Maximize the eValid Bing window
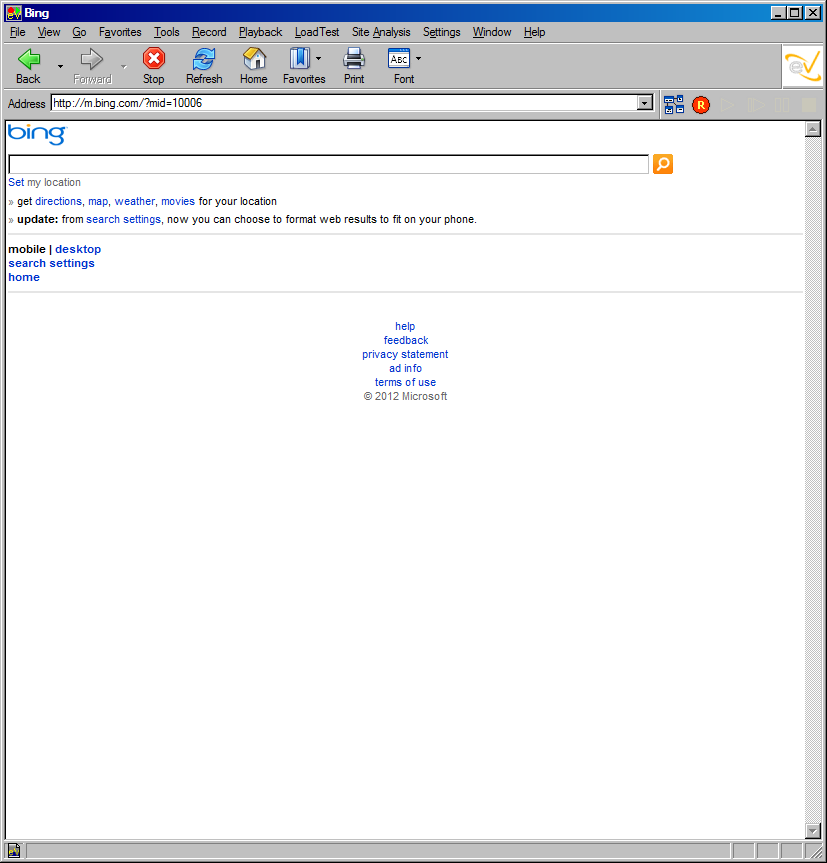This screenshot has width=827, height=863. click(795, 13)
